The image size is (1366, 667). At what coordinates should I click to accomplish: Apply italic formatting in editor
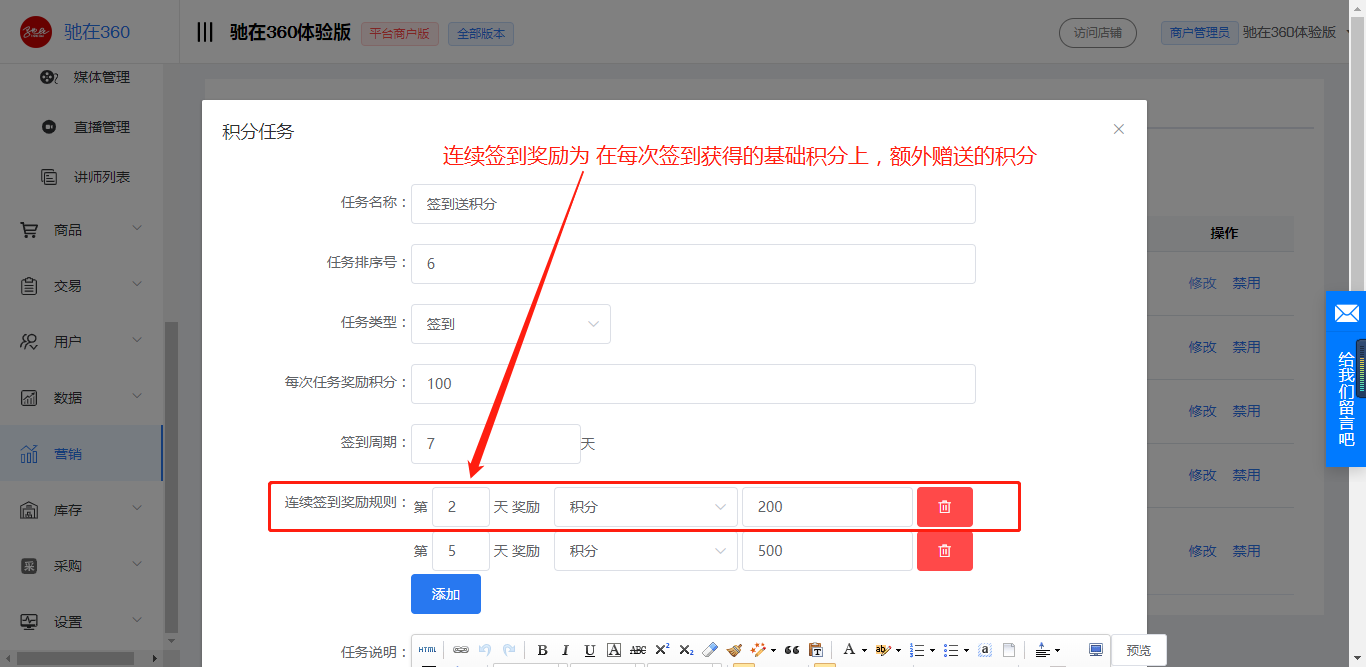(565, 650)
